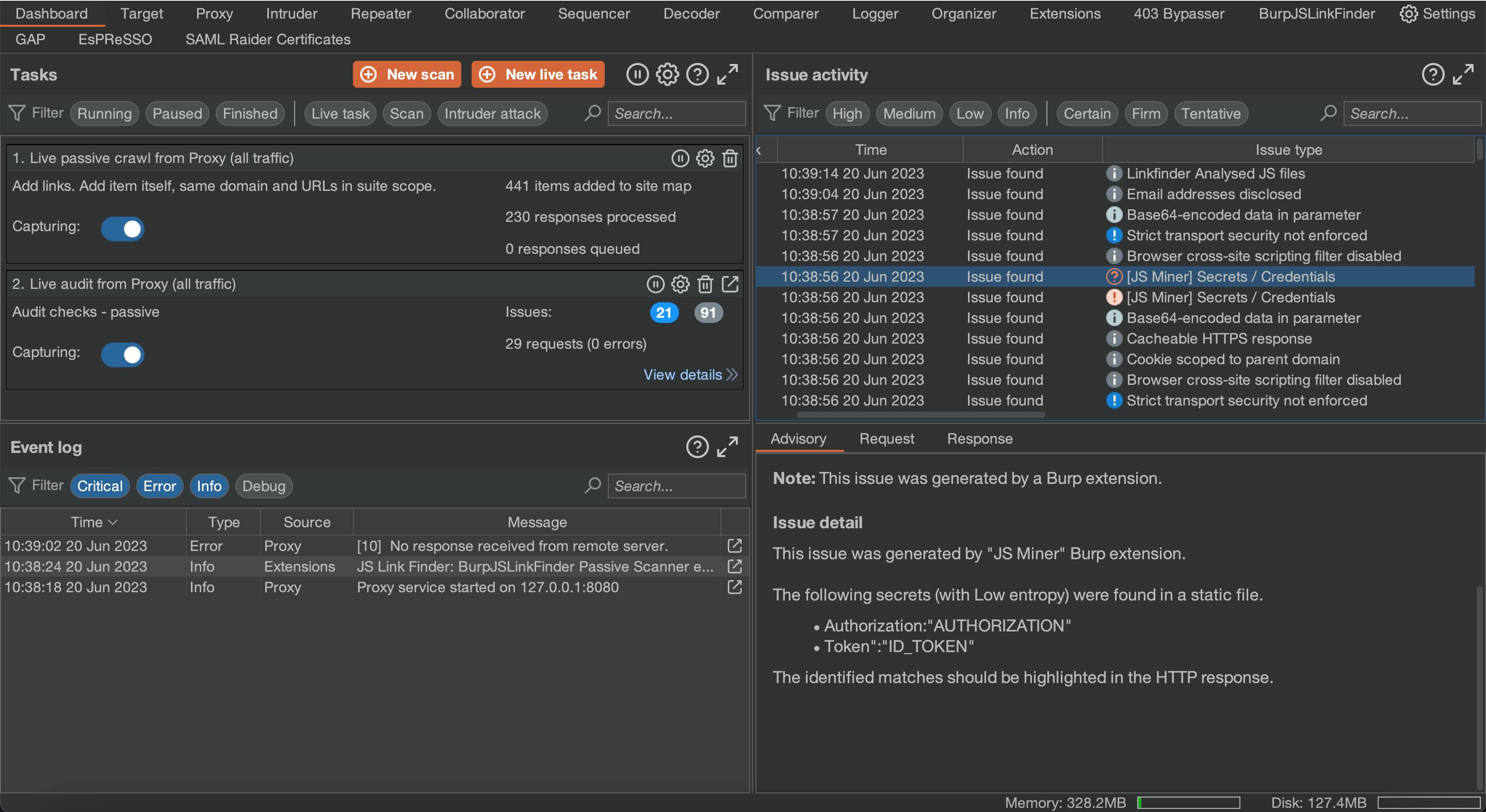This screenshot has width=1486, height=812.
Task: Open help for the Event log
Action: pos(697,447)
